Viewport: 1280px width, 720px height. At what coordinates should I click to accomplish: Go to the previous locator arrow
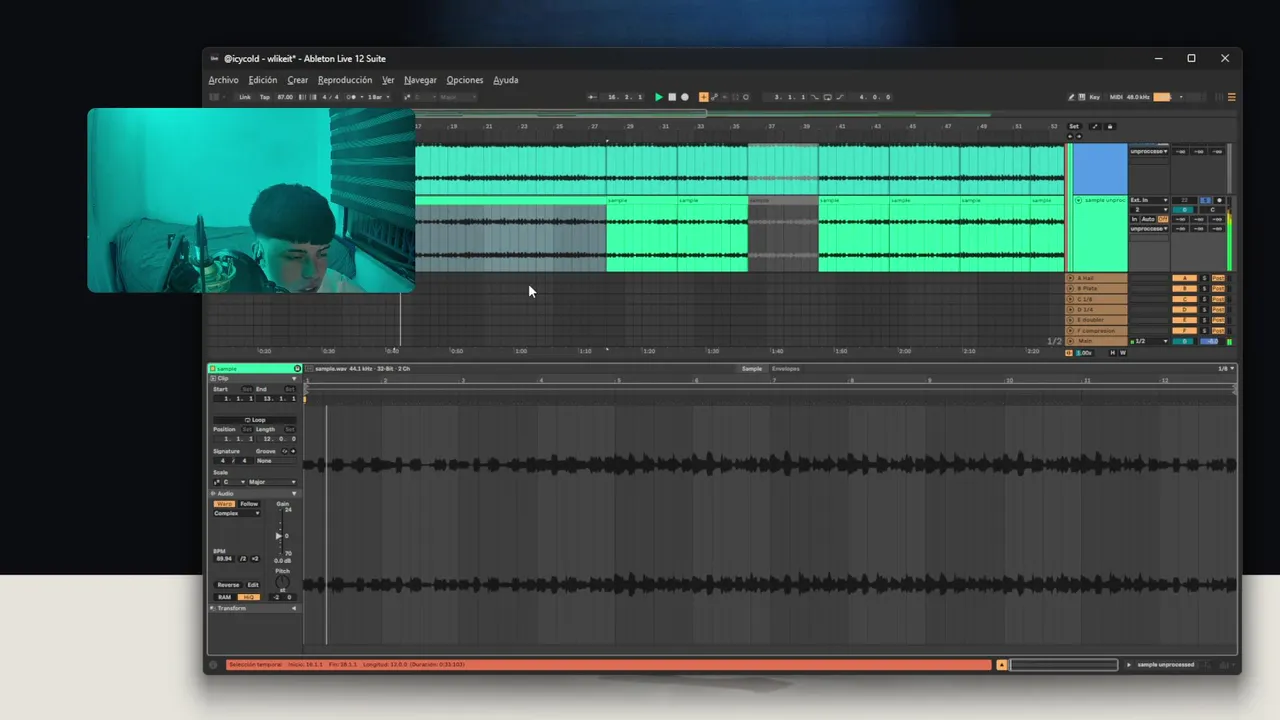[x=1070, y=136]
